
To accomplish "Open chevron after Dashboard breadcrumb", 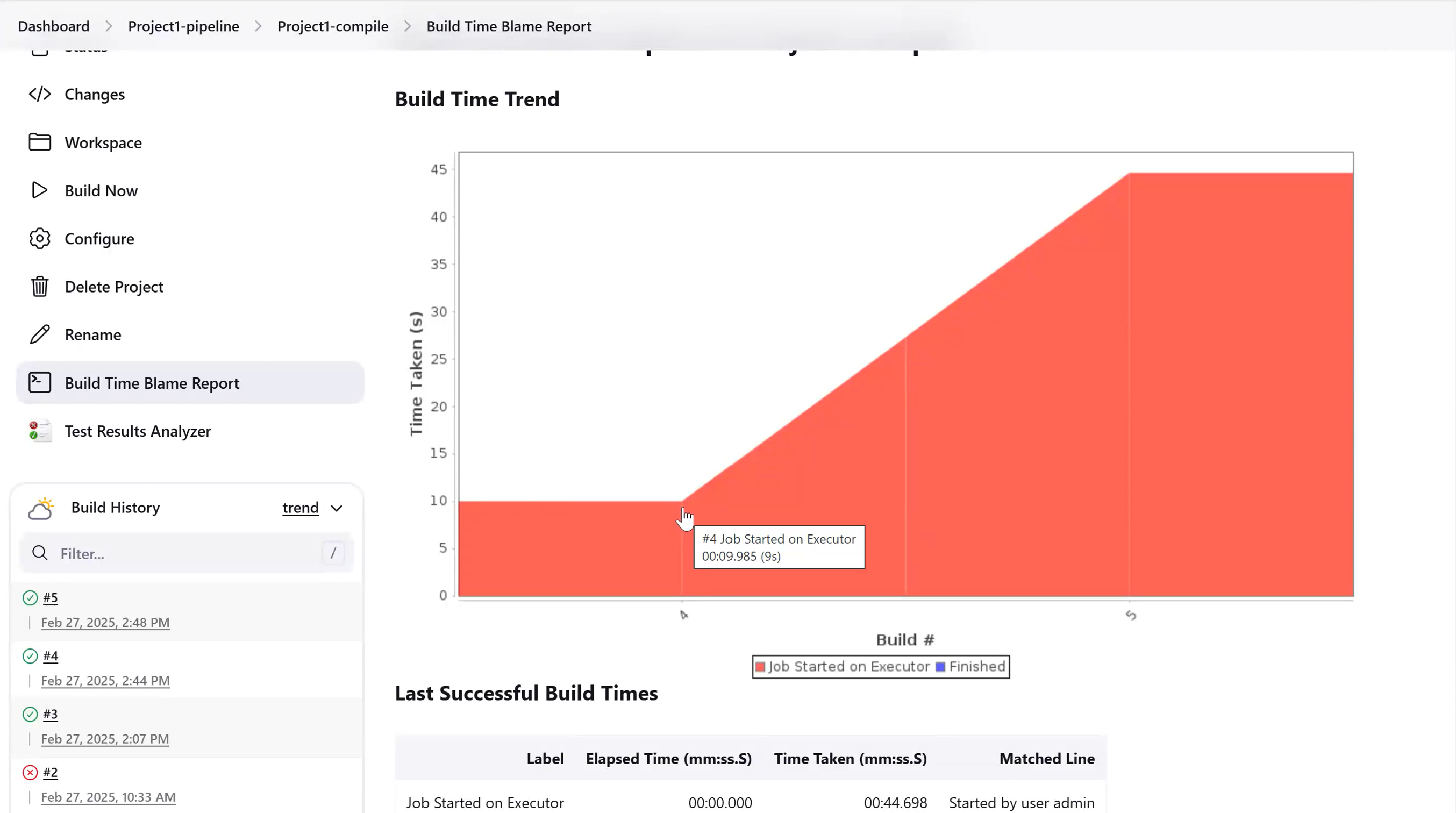I will pyautogui.click(x=109, y=26).
